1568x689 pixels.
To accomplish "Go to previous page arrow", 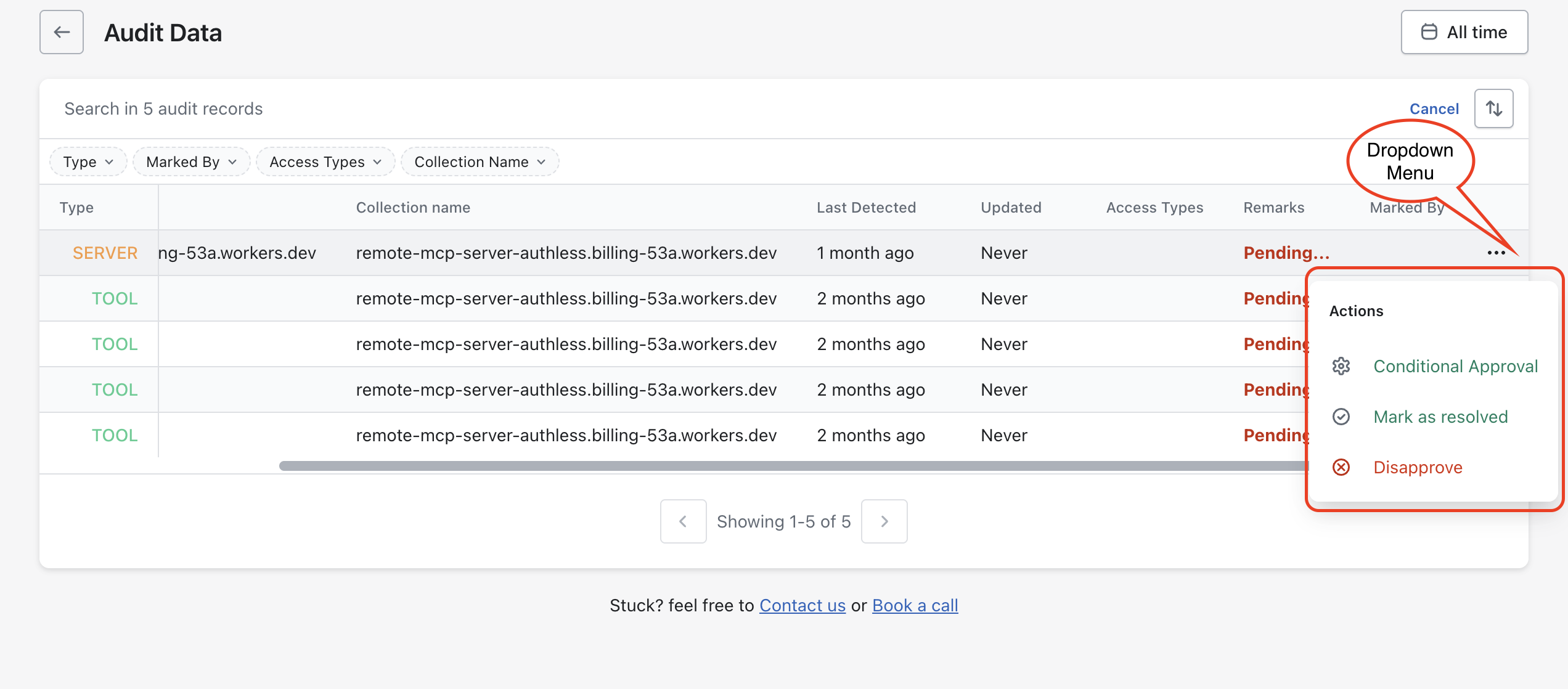I will 683,521.
